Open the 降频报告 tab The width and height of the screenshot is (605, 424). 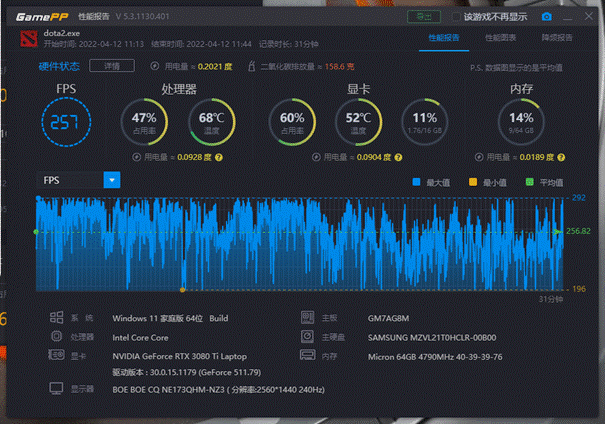(557, 38)
